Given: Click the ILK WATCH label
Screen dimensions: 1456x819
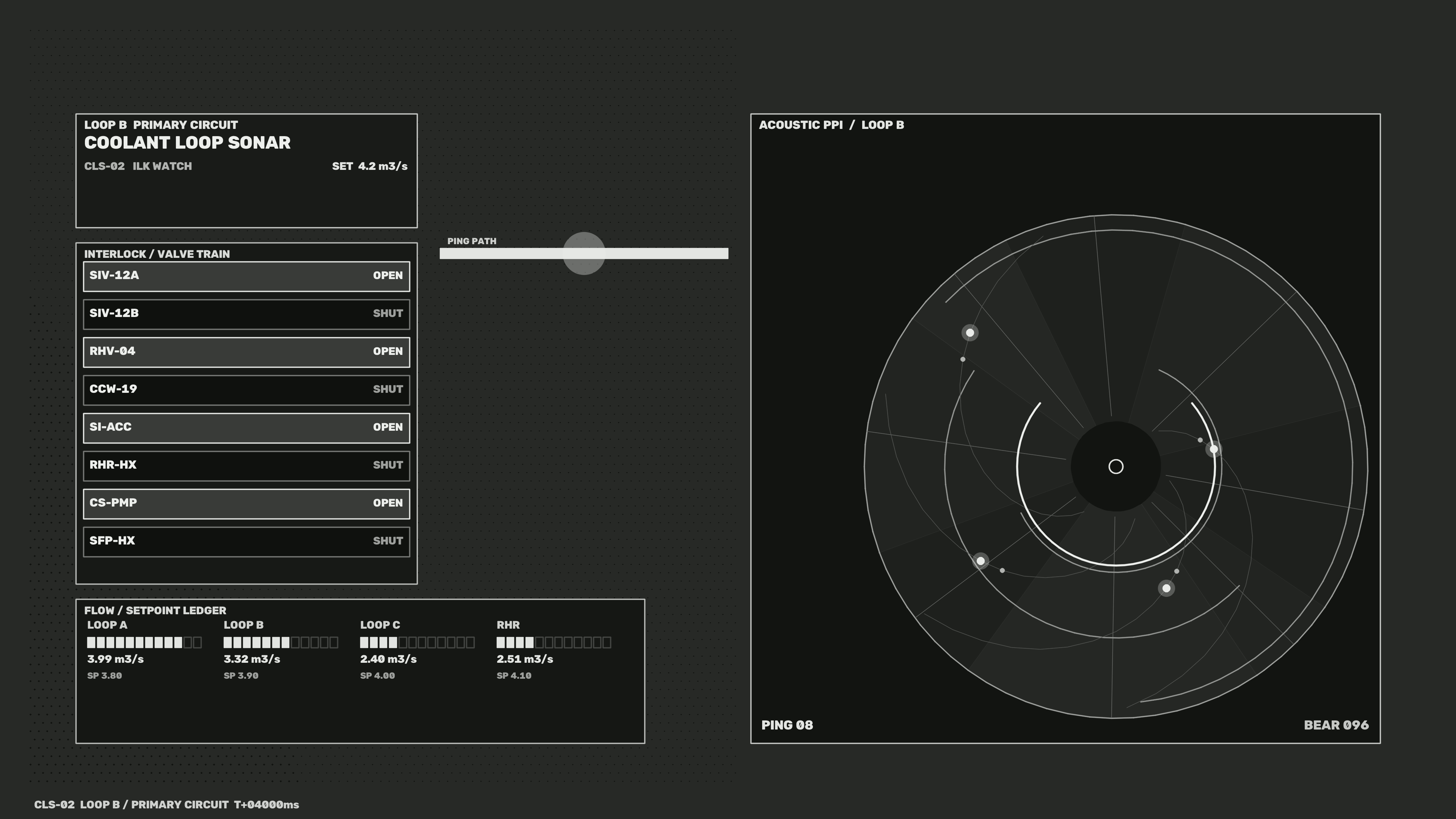Looking at the screenshot, I should tap(162, 166).
